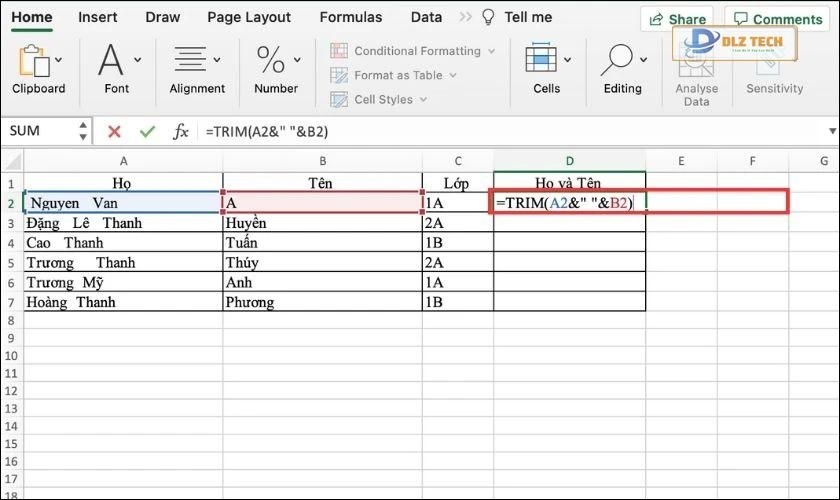Cancel formula with the red X
The height and width of the screenshot is (500, 840).
pyautogui.click(x=114, y=131)
